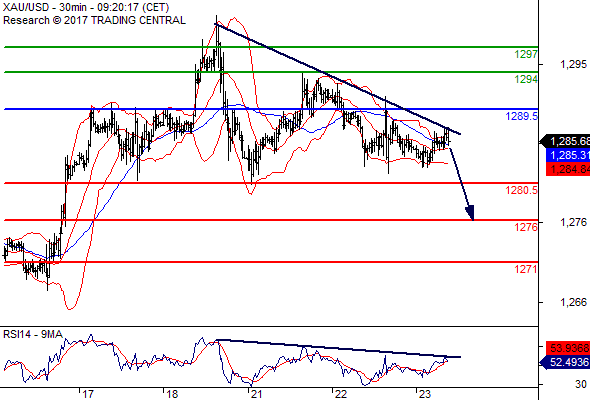Select the 1276 support level label
The height and width of the screenshot is (400, 590).
tap(526, 227)
